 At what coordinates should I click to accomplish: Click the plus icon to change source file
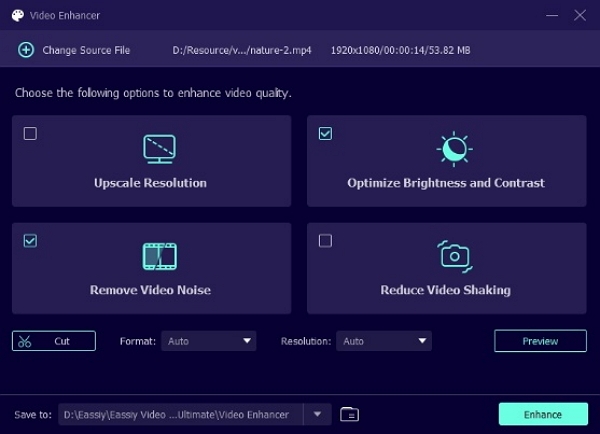tap(26, 50)
